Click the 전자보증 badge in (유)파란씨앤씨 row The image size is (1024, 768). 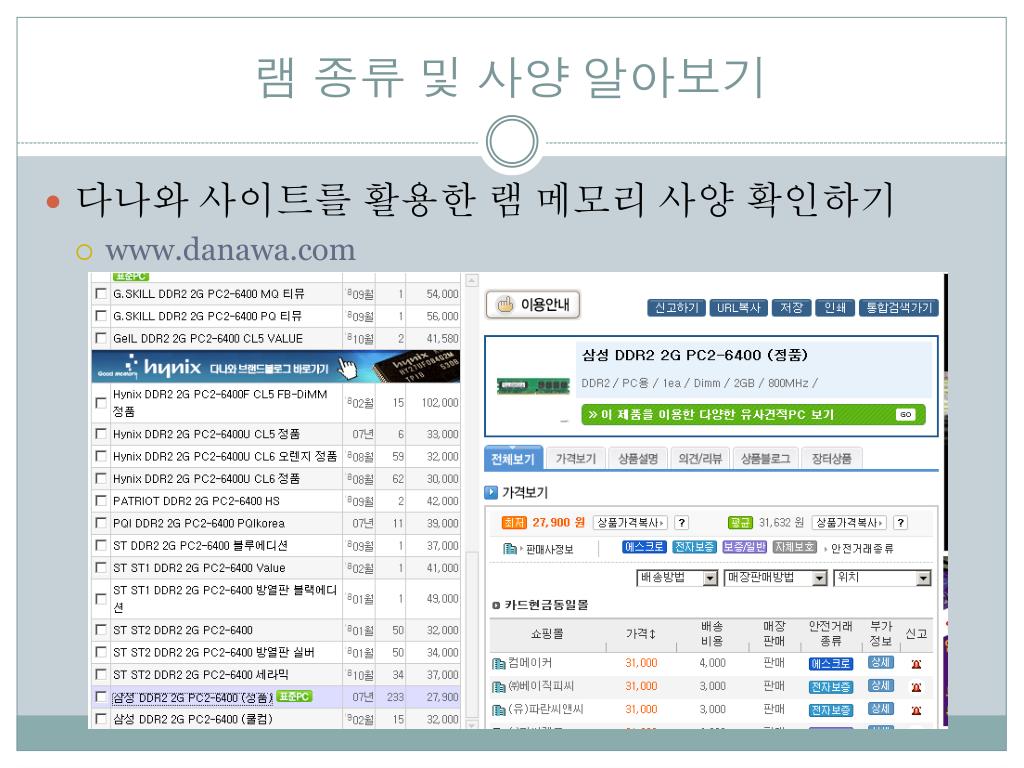pyautogui.click(x=831, y=710)
